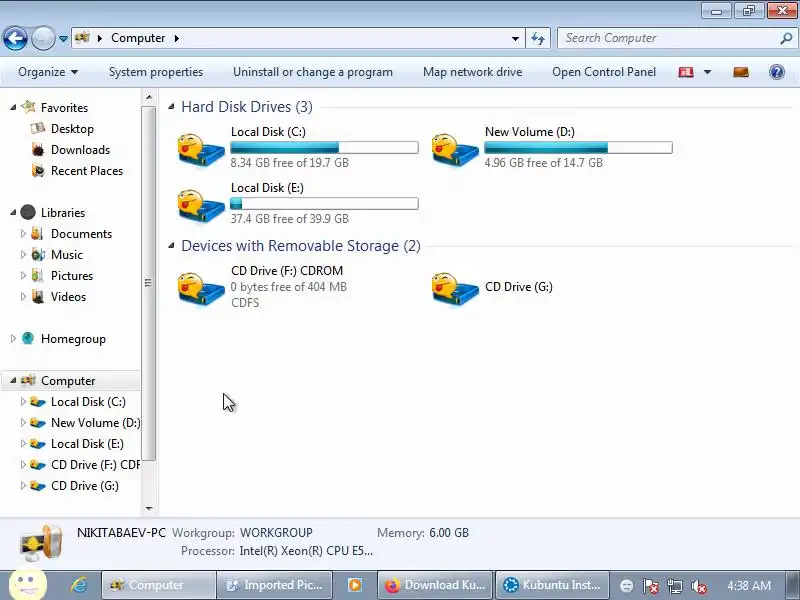Screen dimensions: 800x600
Task: Open recent pages dropdown beside navigation arrows
Action: pos(63,39)
